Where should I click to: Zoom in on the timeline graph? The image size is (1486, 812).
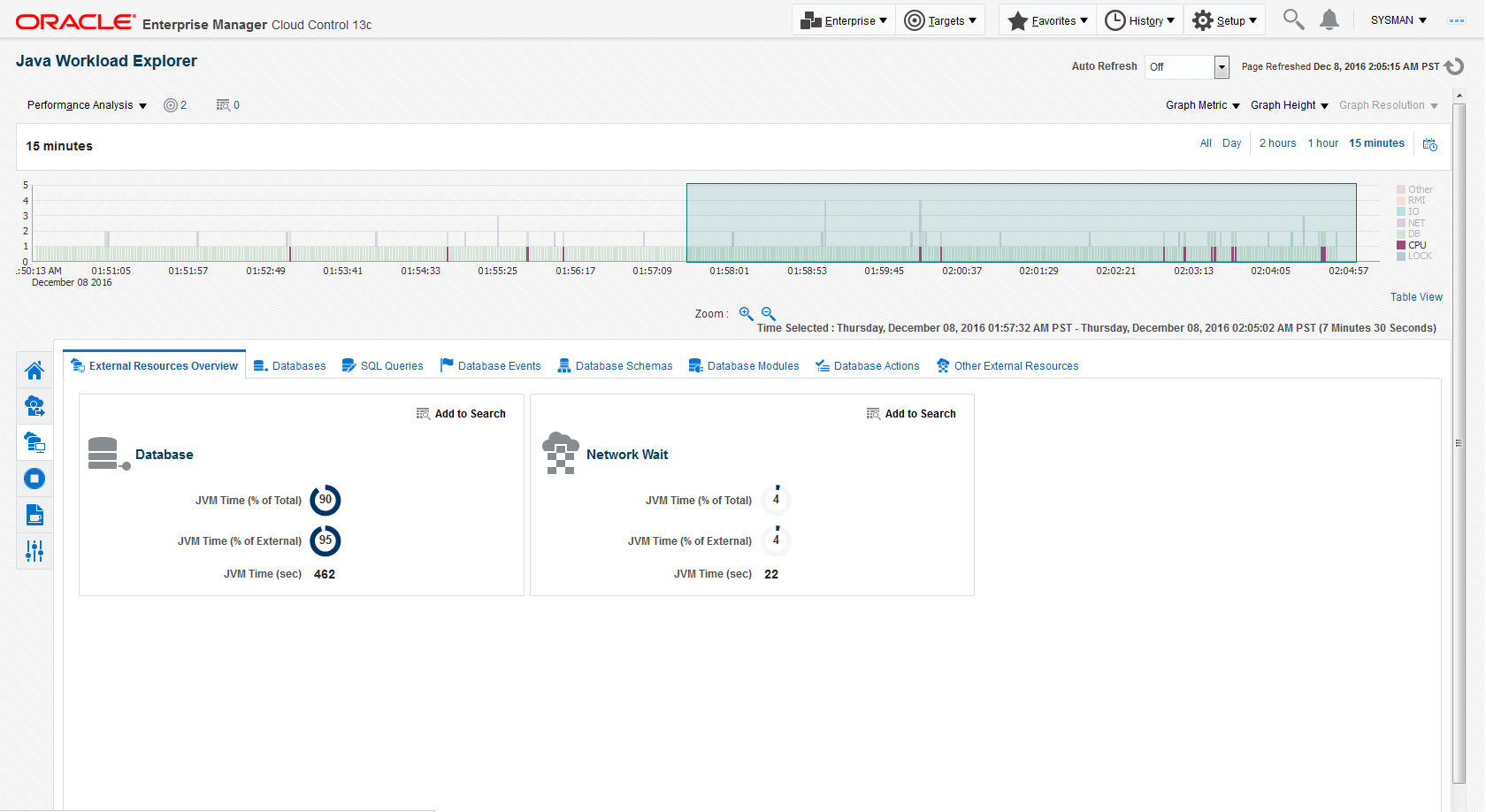(x=747, y=314)
